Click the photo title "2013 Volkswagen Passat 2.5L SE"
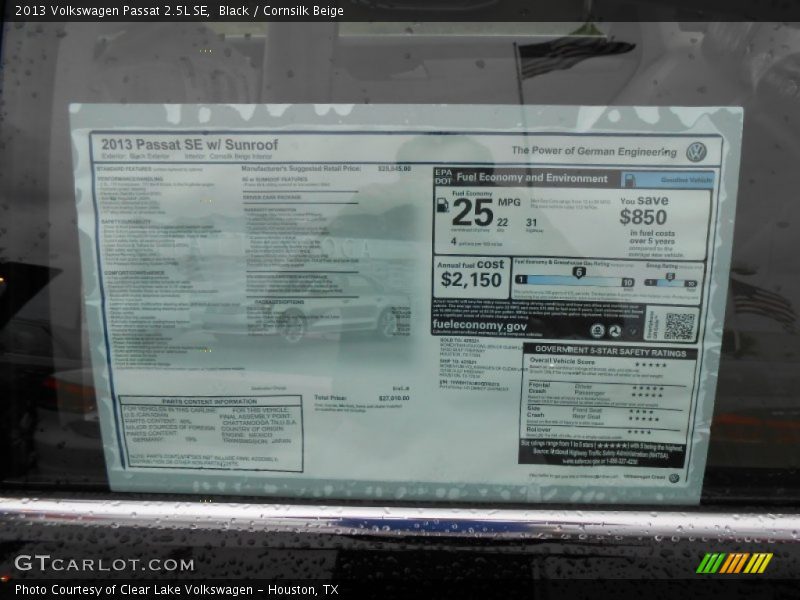 click(112, 11)
